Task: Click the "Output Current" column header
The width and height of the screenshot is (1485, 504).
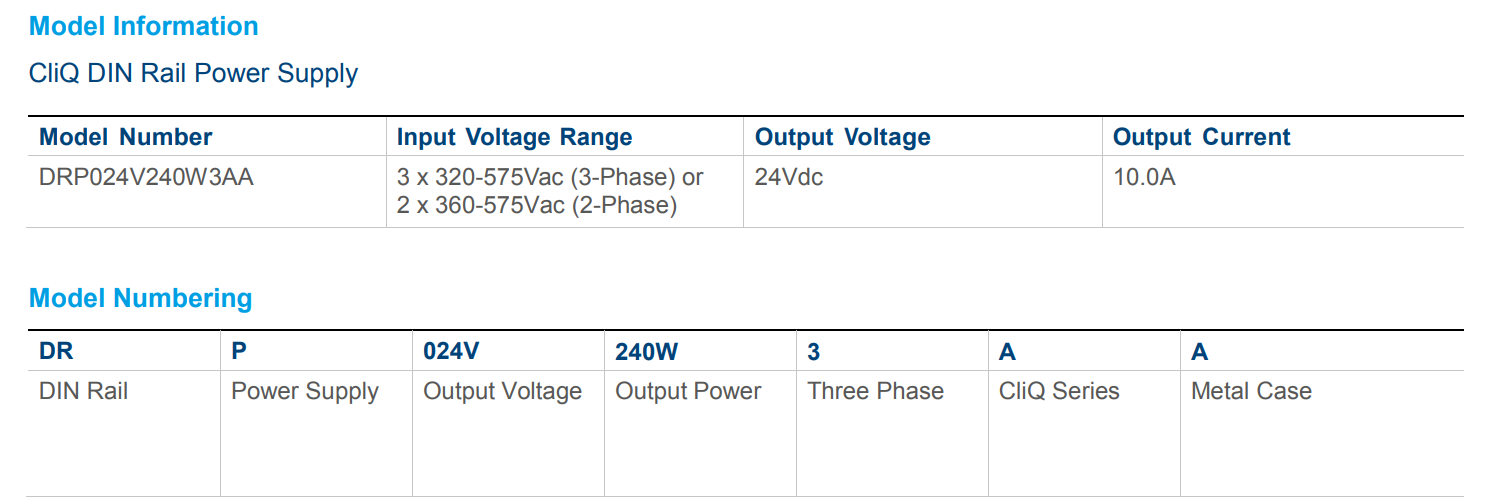Action: point(1201,137)
